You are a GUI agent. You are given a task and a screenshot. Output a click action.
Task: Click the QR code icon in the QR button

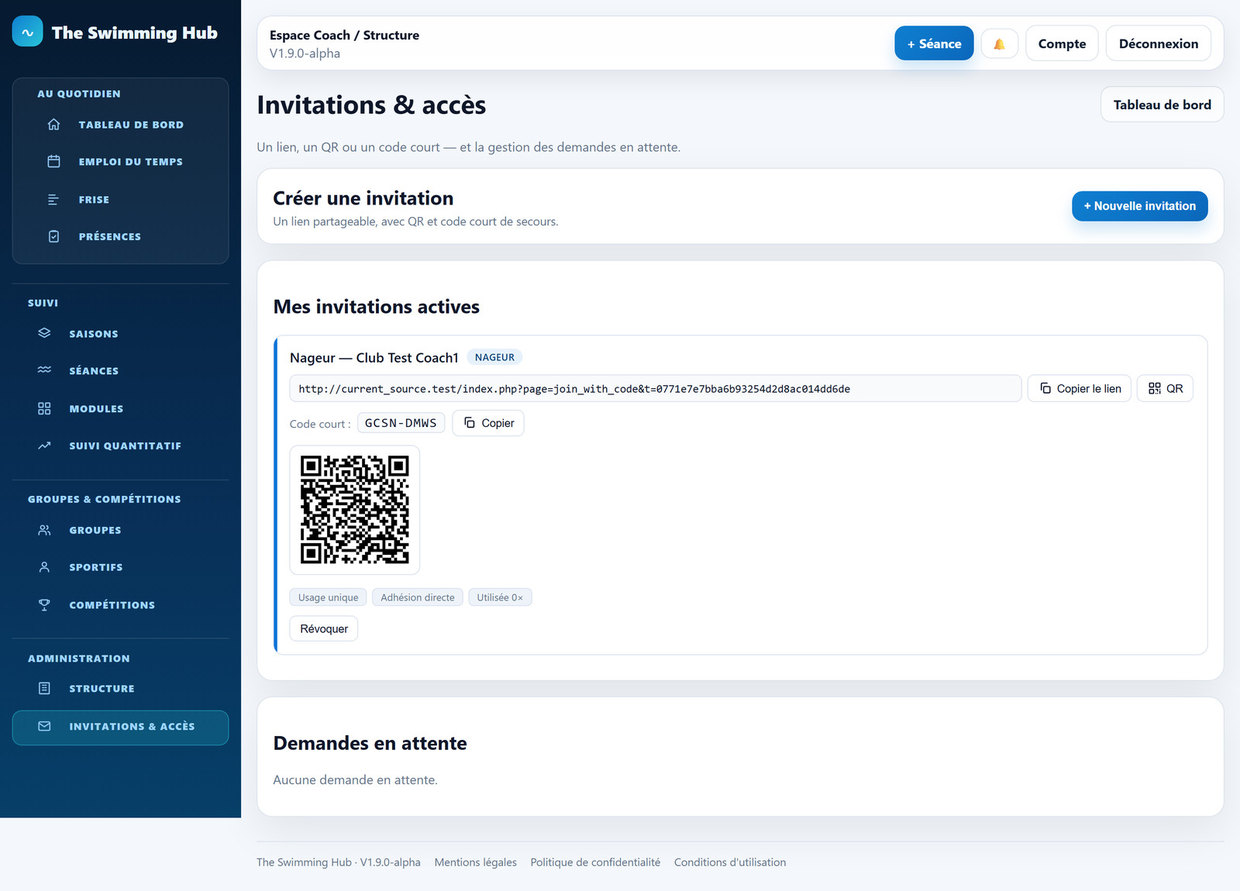(x=1155, y=389)
